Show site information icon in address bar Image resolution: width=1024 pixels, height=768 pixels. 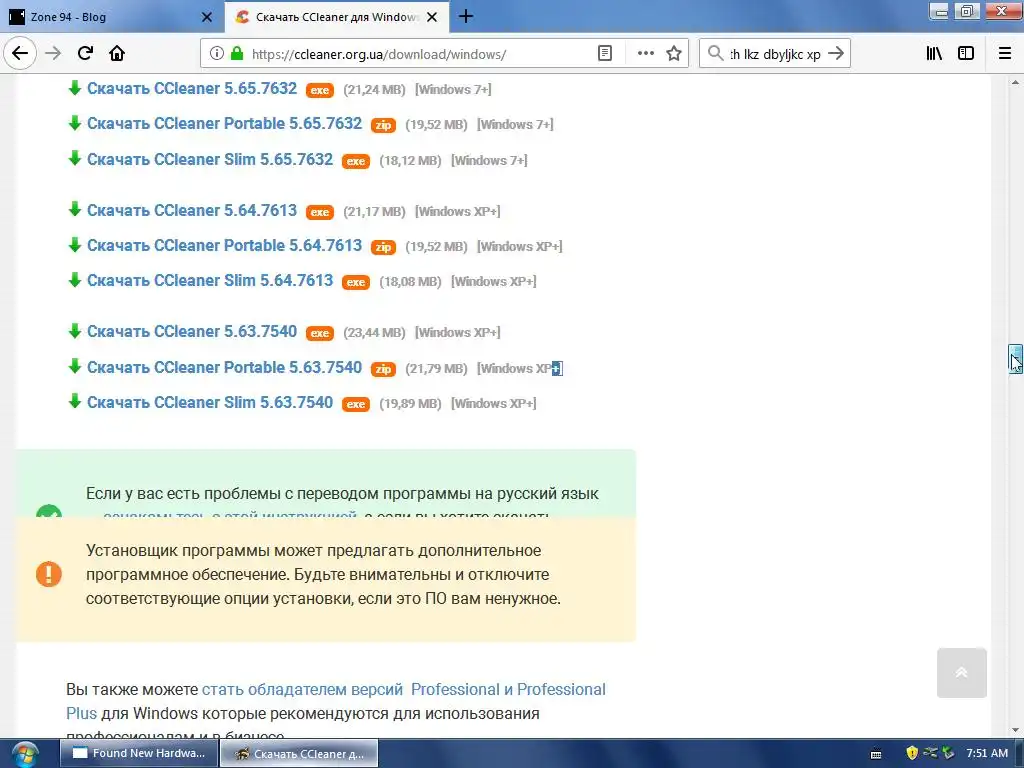click(216, 54)
